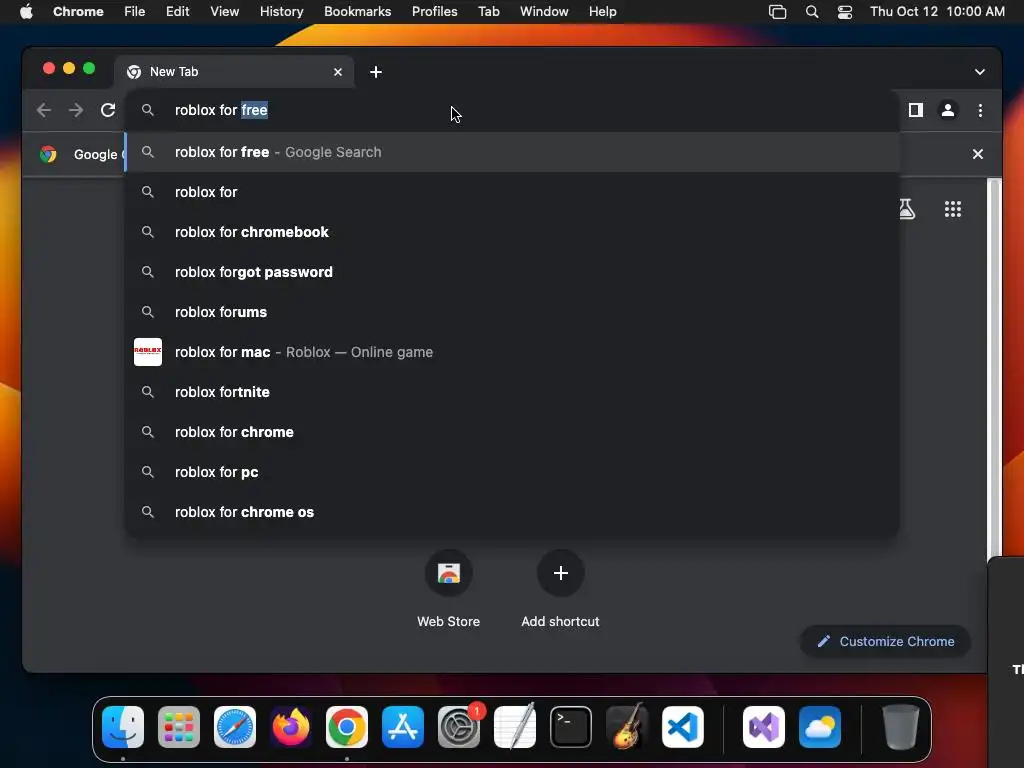Viewport: 1024px width, 768px height.
Task: Open System Settings from the Dock
Action: pyautogui.click(x=459, y=727)
